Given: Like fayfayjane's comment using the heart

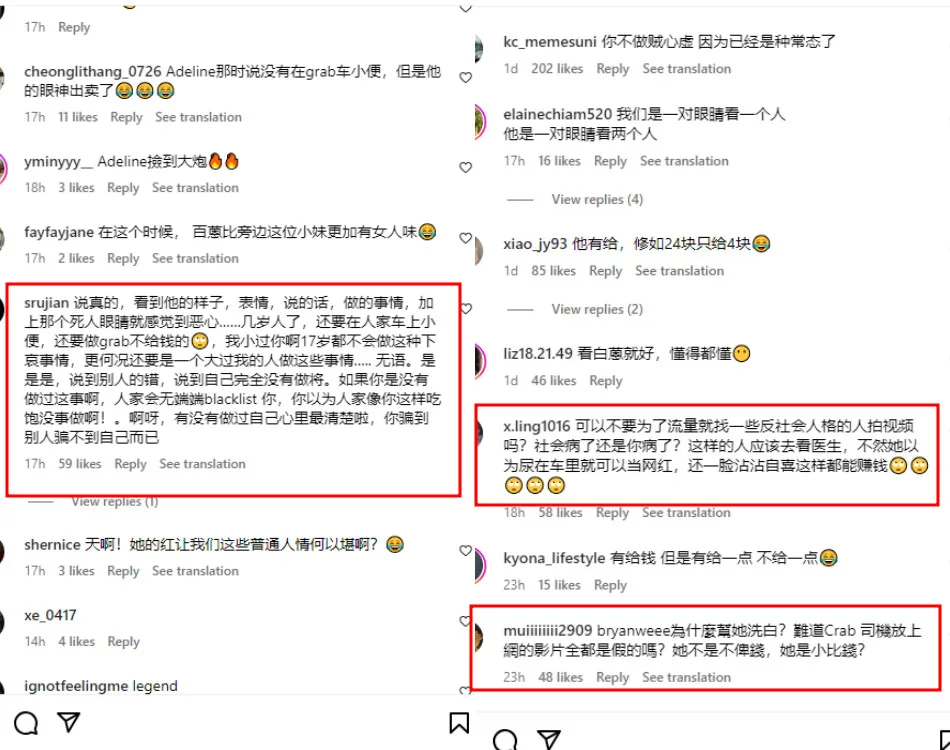Looking at the screenshot, I should [465, 238].
